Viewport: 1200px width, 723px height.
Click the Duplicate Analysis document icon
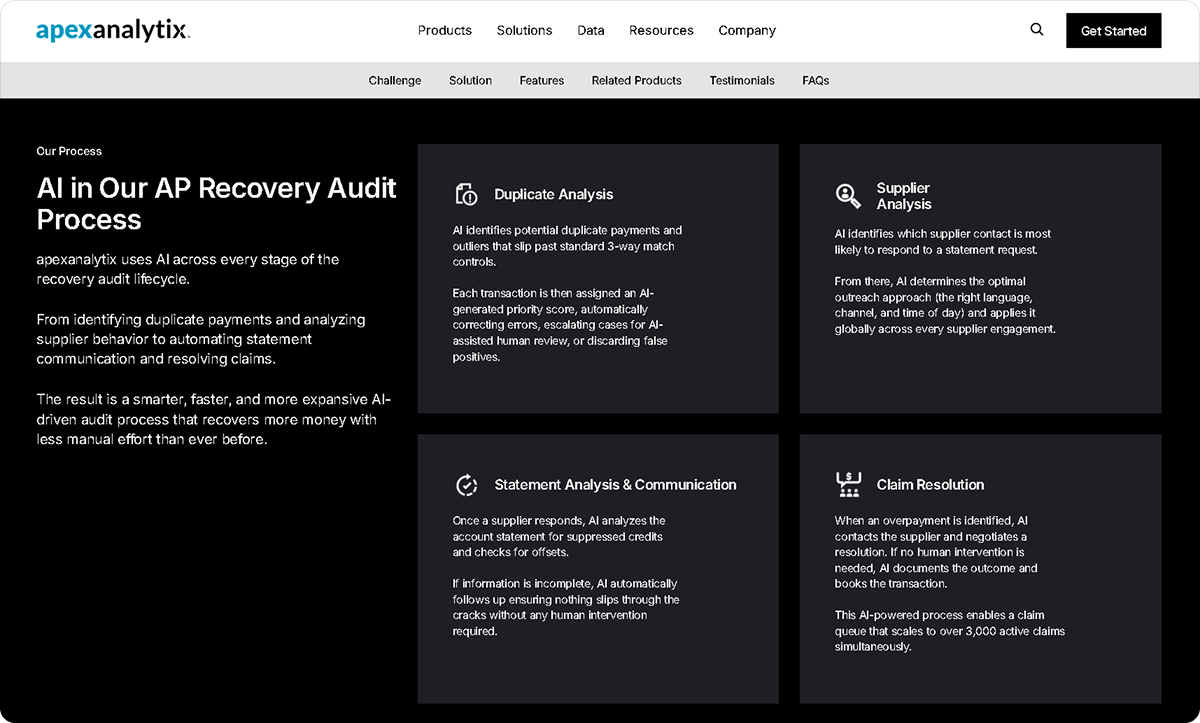tap(466, 194)
